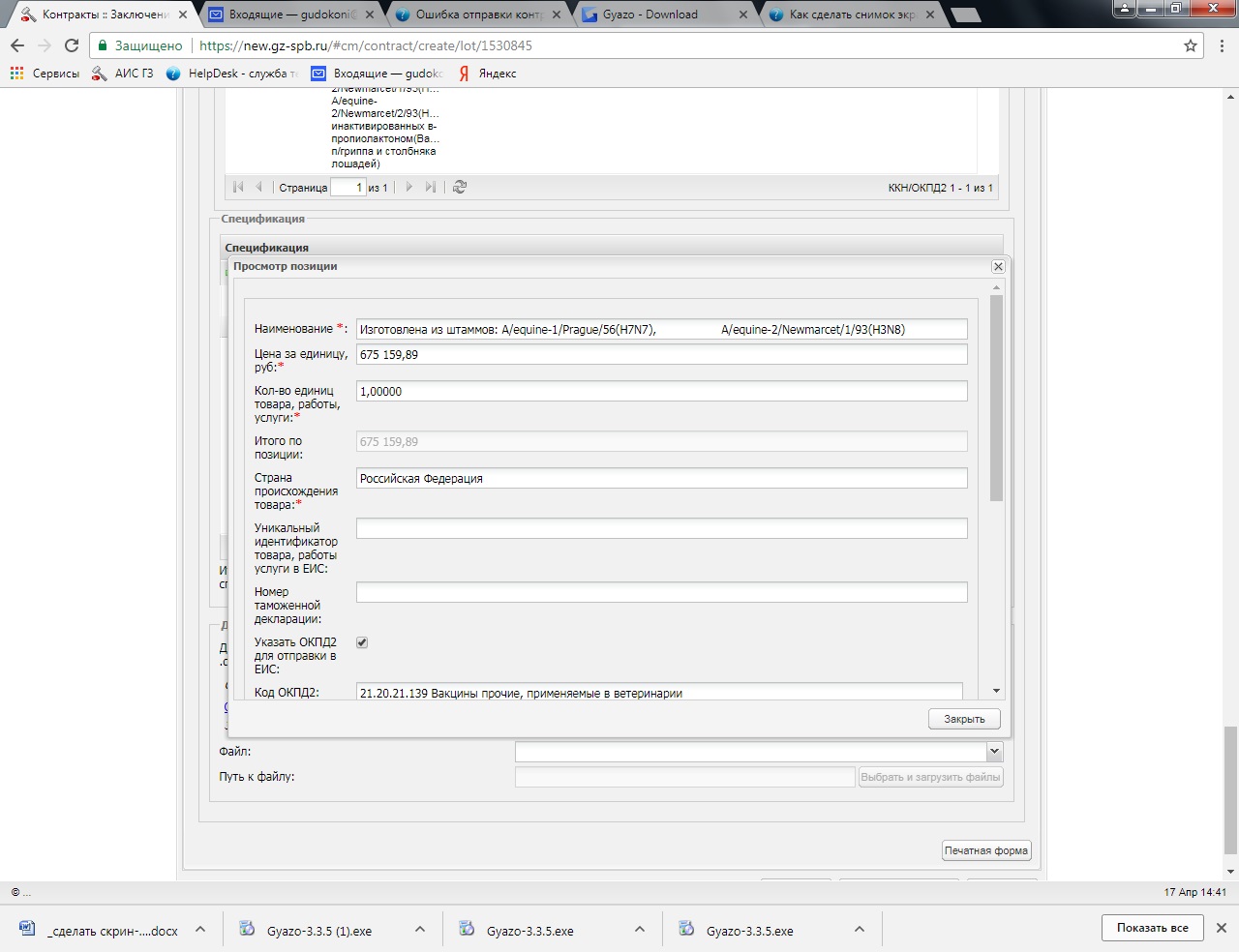This screenshot has width=1239, height=952.
Task: Open the АИС ГЗ bookmark
Action: click(x=123, y=74)
